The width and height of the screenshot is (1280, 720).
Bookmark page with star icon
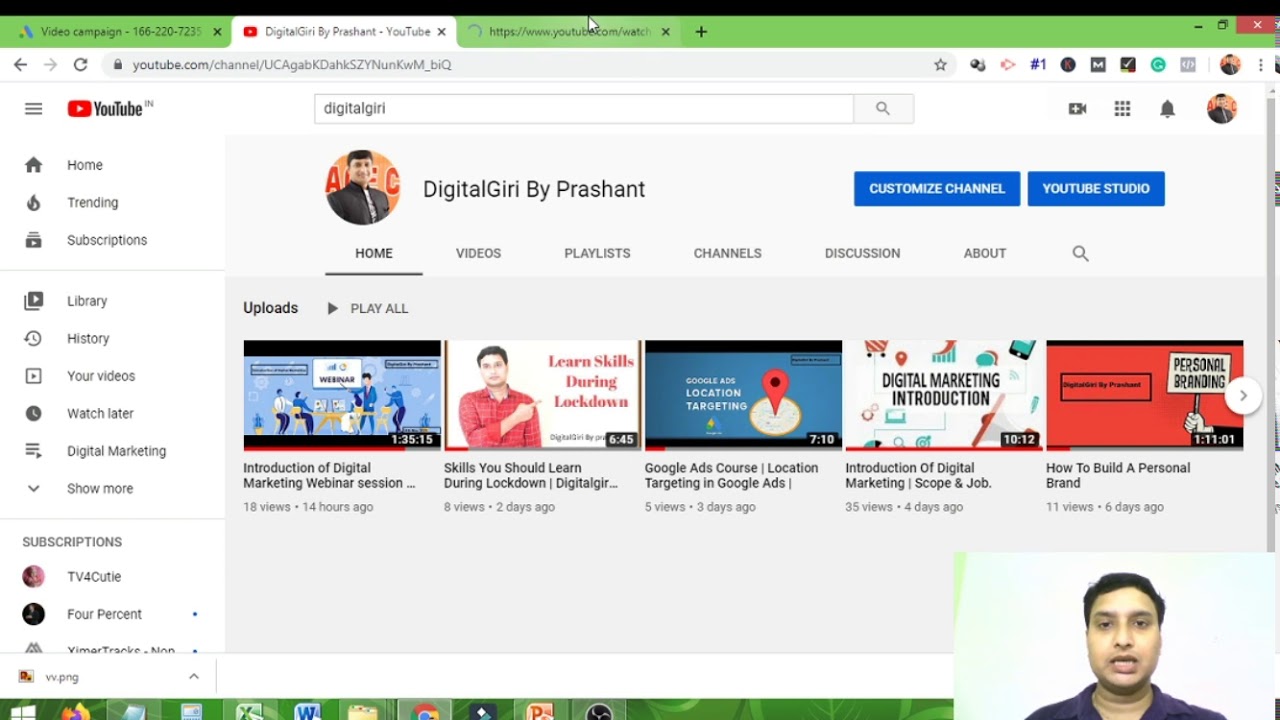point(940,64)
